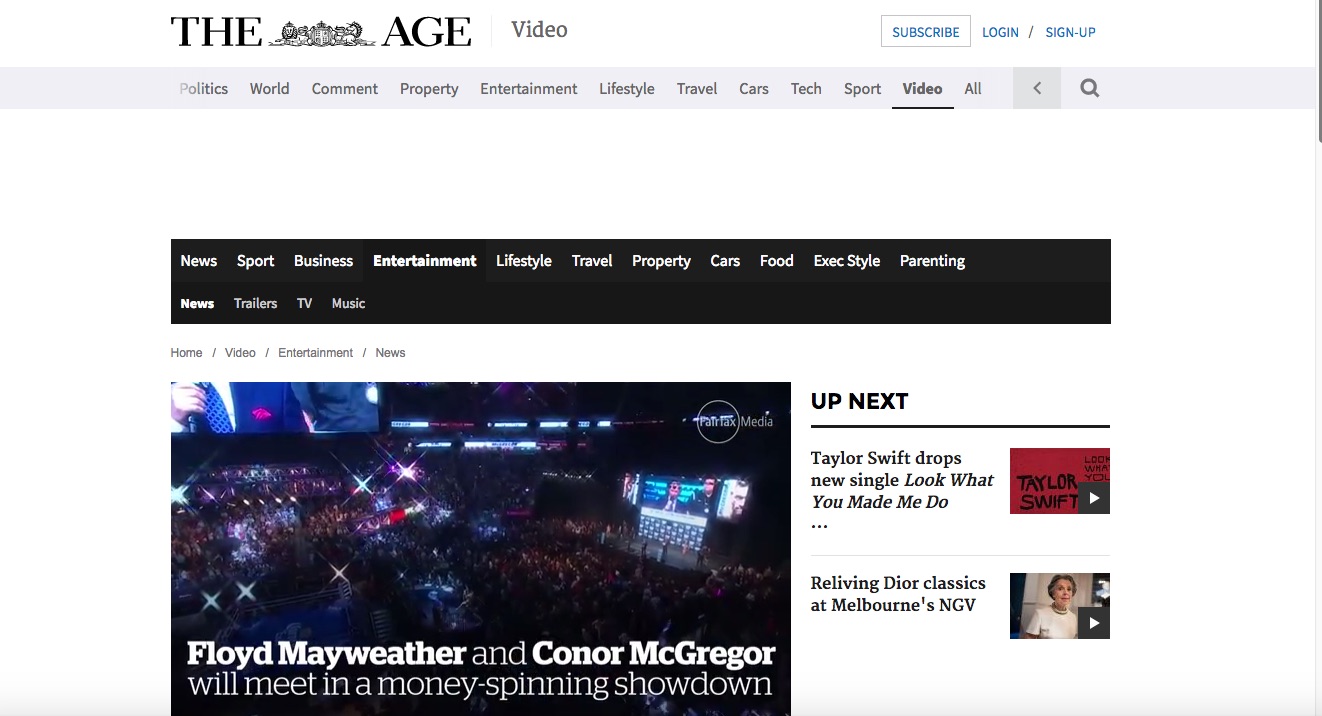Play the Taylor Swift video thumbnail
The width and height of the screenshot is (1322, 716).
[1059, 481]
